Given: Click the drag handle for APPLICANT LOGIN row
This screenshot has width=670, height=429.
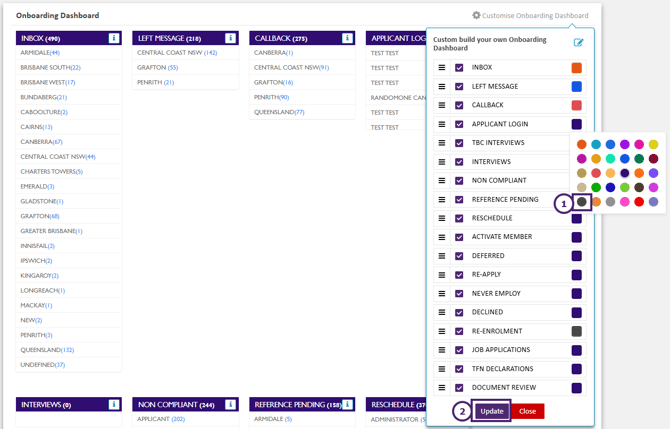Looking at the screenshot, I should click(x=442, y=124).
